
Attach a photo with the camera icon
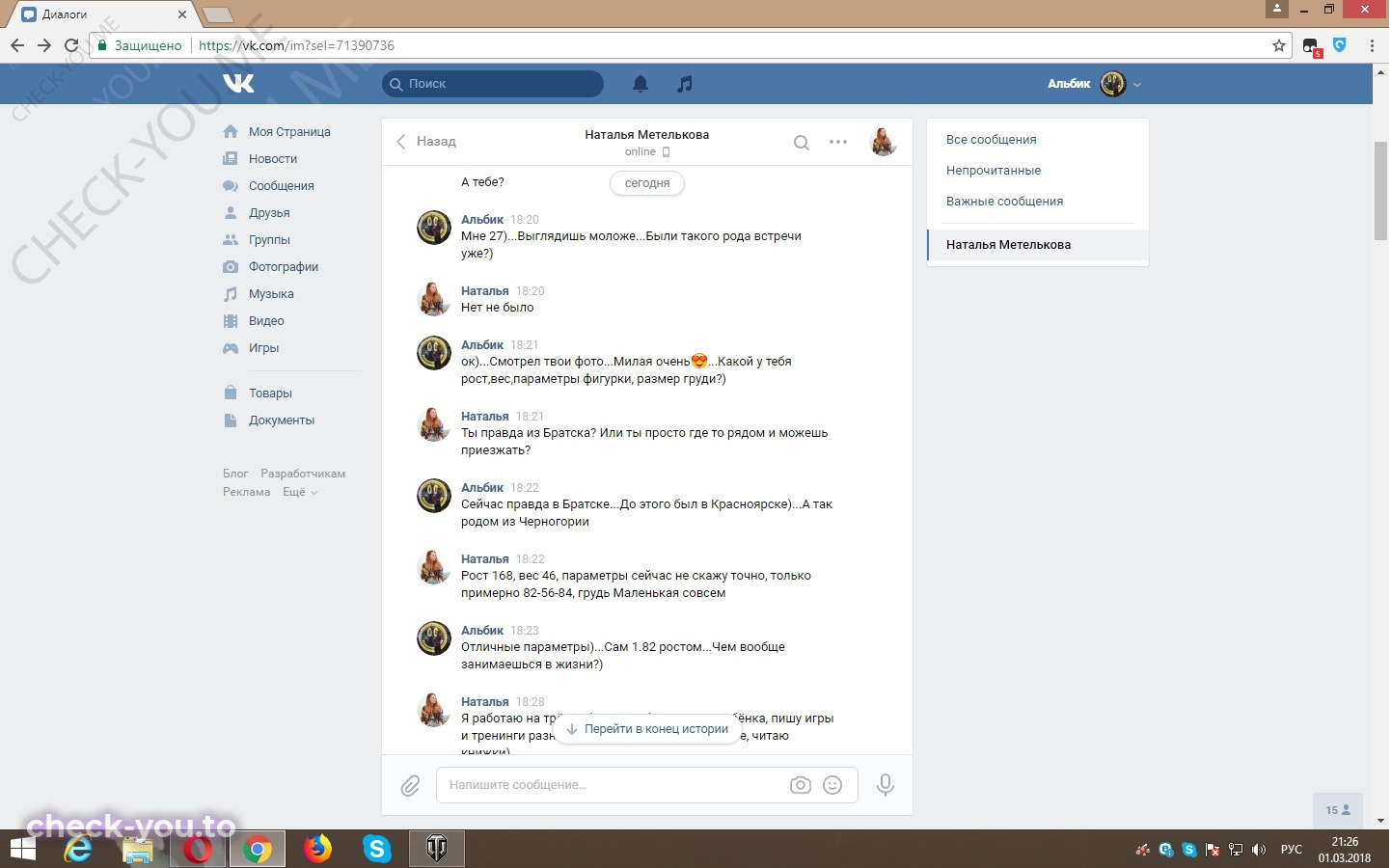point(801,785)
